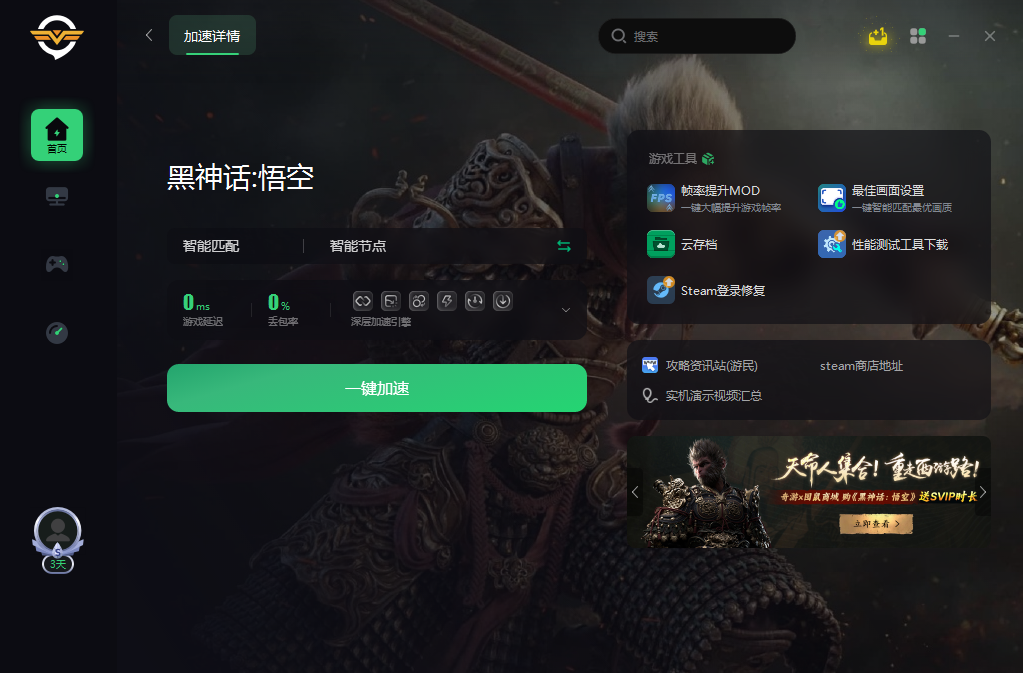Select the 加速详情 tab
This screenshot has width=1023, height=673.
tap(212, 36)
